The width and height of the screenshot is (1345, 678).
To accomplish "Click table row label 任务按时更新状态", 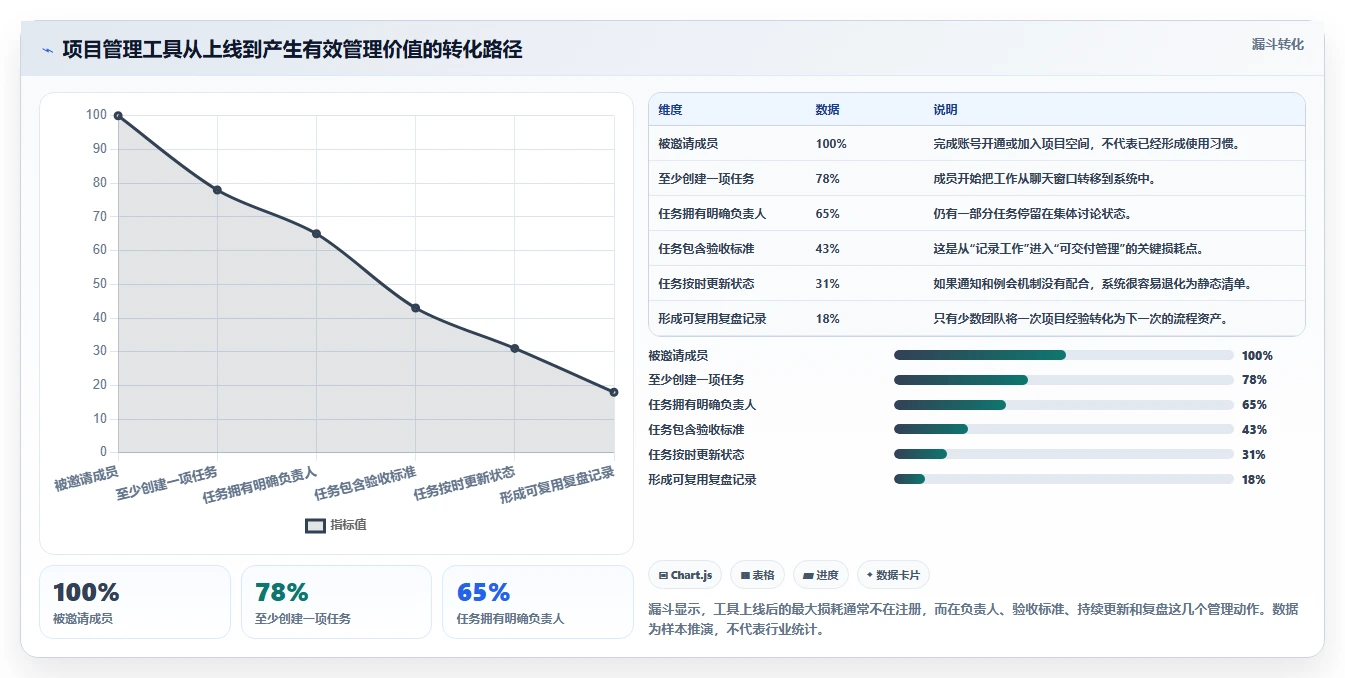I will pyautogui.click(x=707, y=284).
